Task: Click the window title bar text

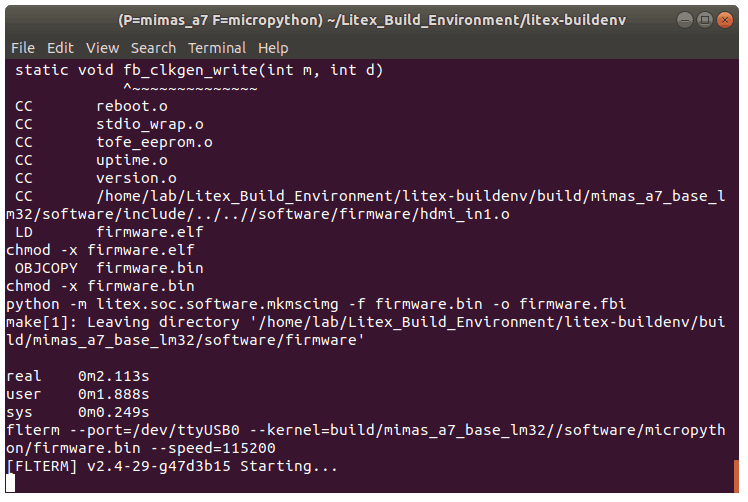Action: pos(374,19)
